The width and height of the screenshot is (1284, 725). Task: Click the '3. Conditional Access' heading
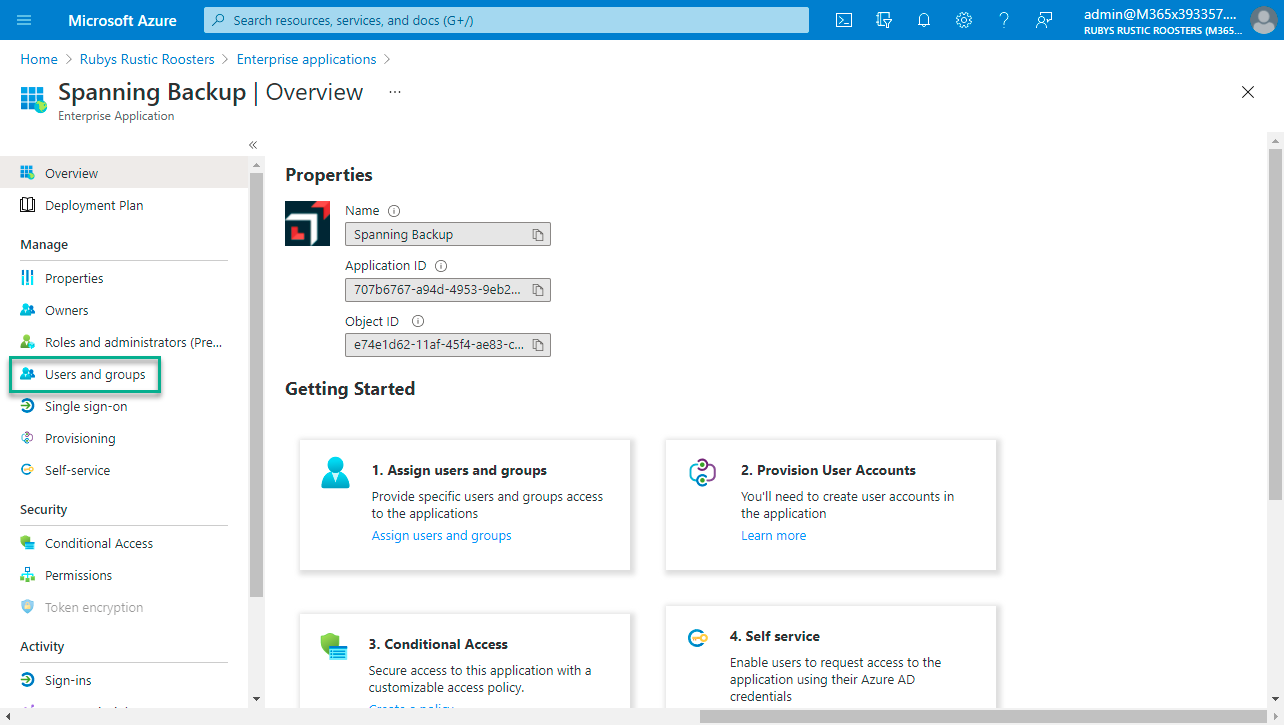click(438, 644)
